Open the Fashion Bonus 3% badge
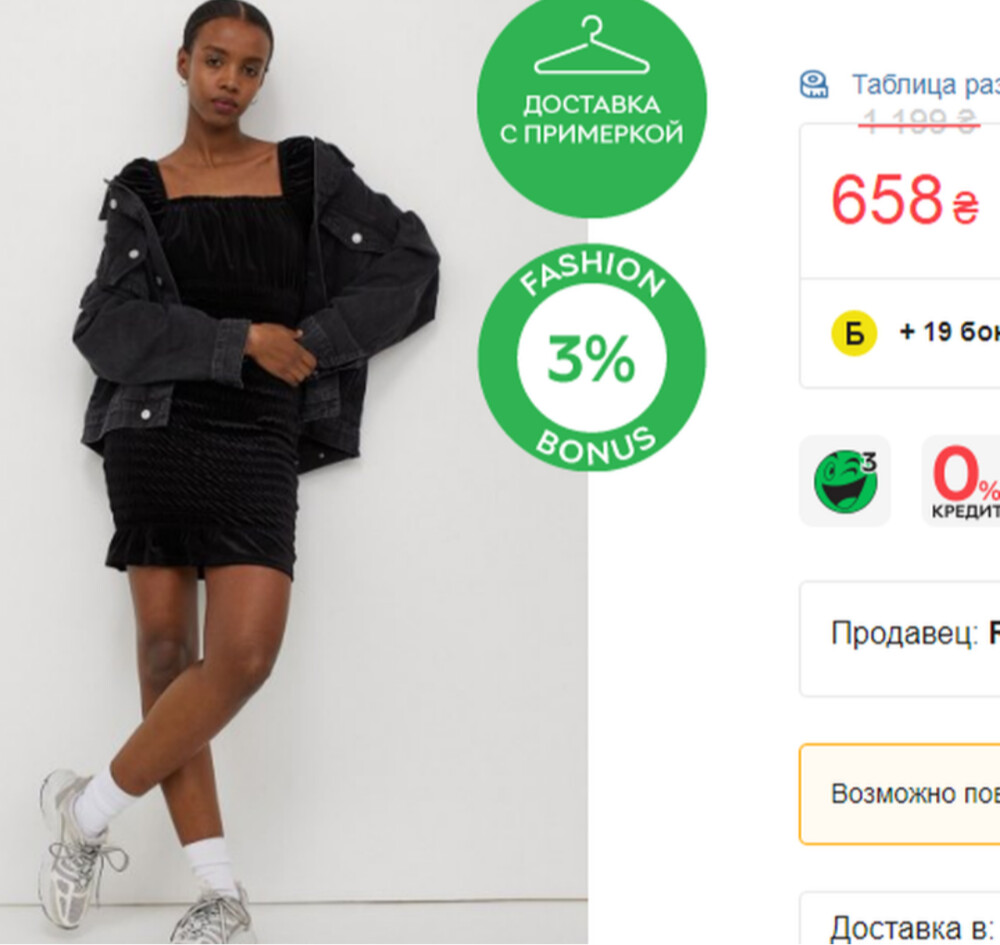The height and width of the screenshot is (945, 1000). (x=591, y=358)
